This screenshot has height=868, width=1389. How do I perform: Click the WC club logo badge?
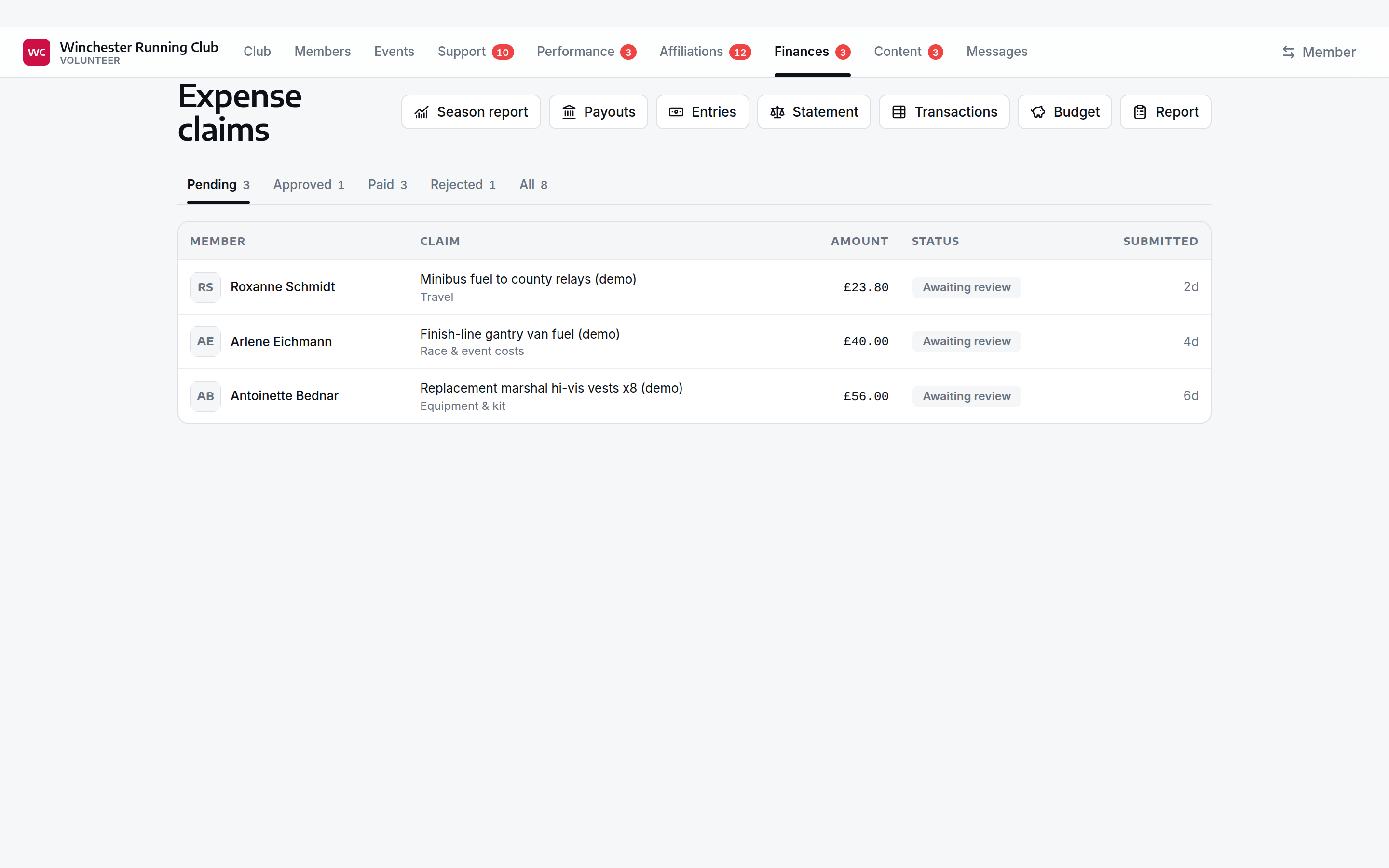(36, 52)
